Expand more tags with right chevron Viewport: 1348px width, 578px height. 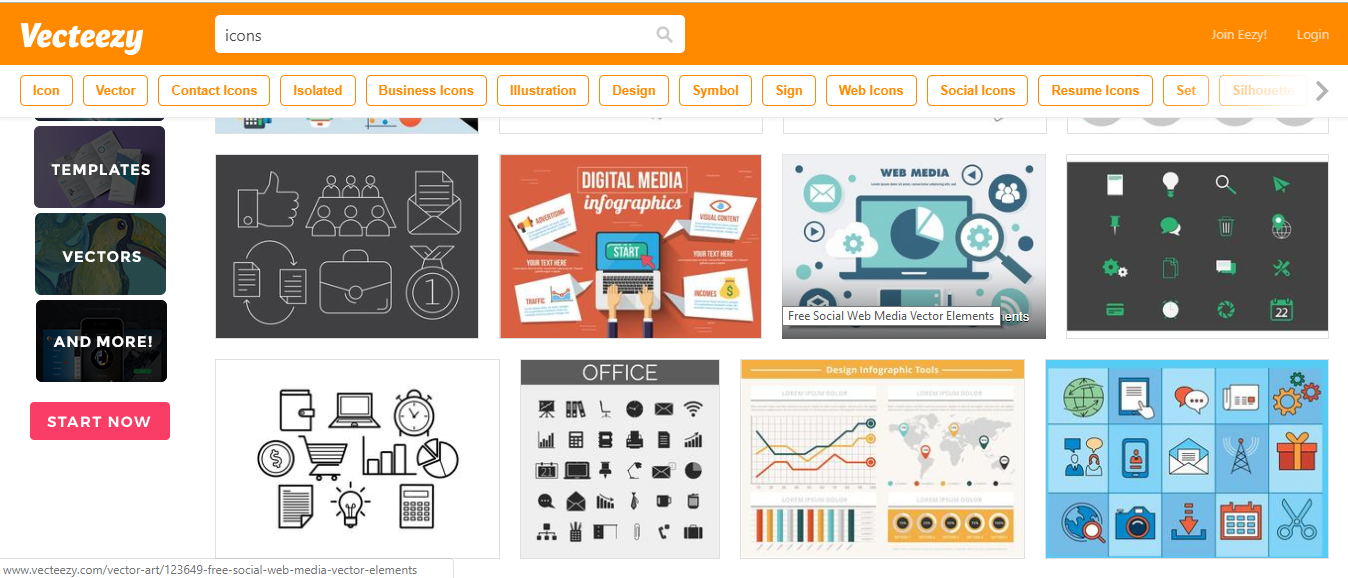tap(1322, 91)
